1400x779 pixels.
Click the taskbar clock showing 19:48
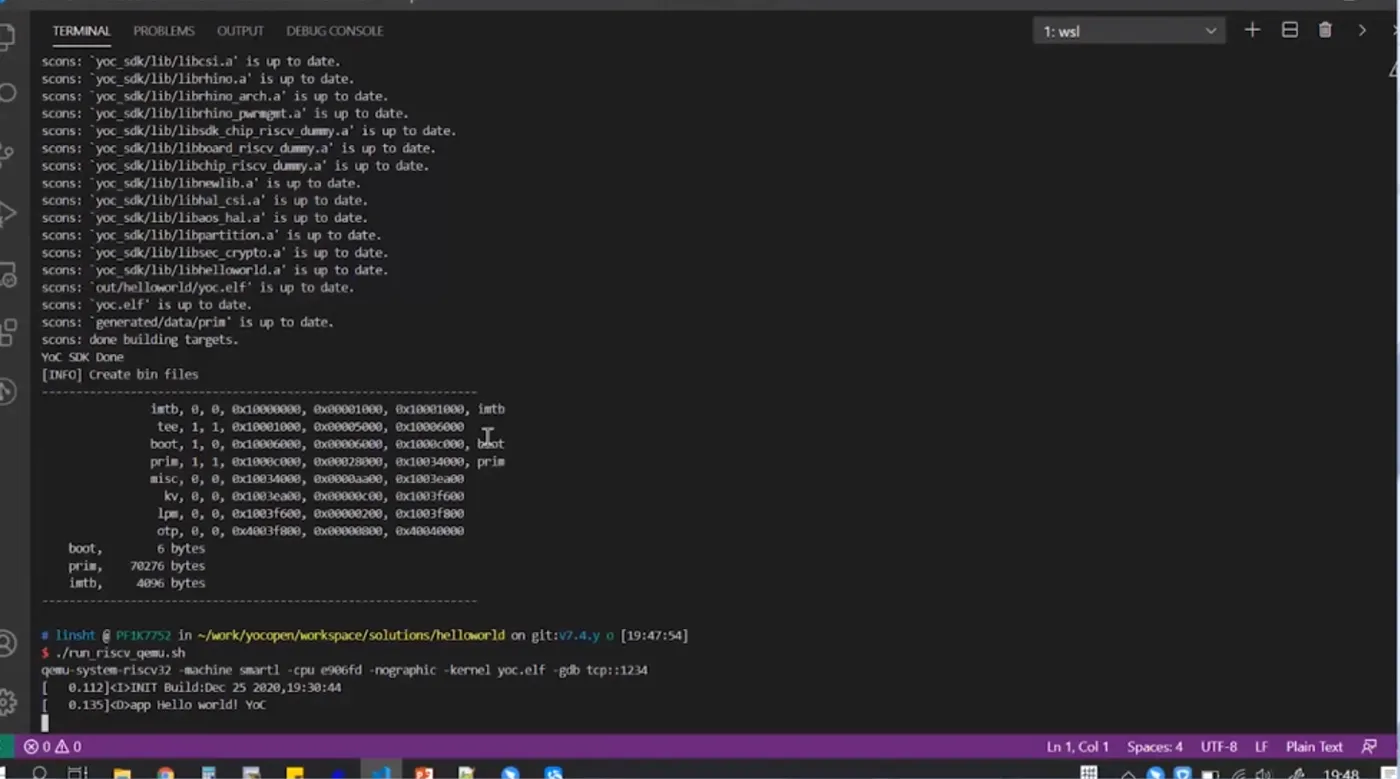1341,773
